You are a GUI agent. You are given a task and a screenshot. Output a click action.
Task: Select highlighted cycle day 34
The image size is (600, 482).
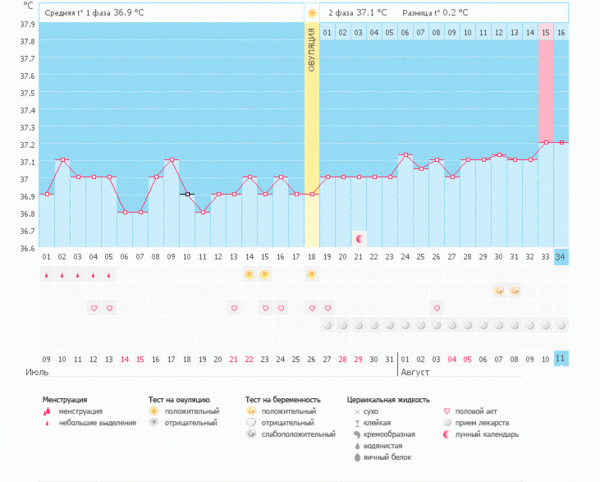tap(560, 257)
